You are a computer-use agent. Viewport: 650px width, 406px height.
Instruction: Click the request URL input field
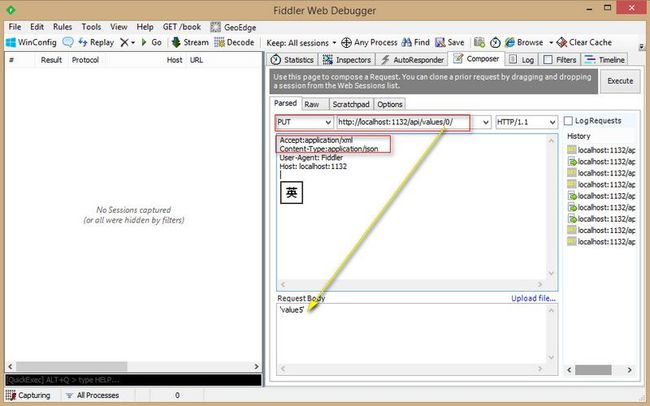[408, 122]
